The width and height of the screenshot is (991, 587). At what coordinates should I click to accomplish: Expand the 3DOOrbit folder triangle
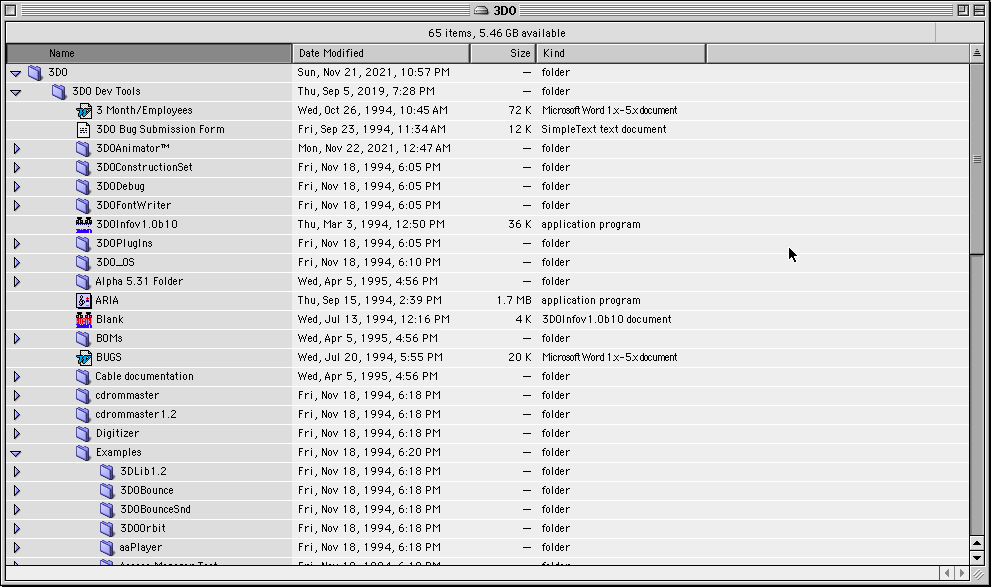tap(16, 528)
